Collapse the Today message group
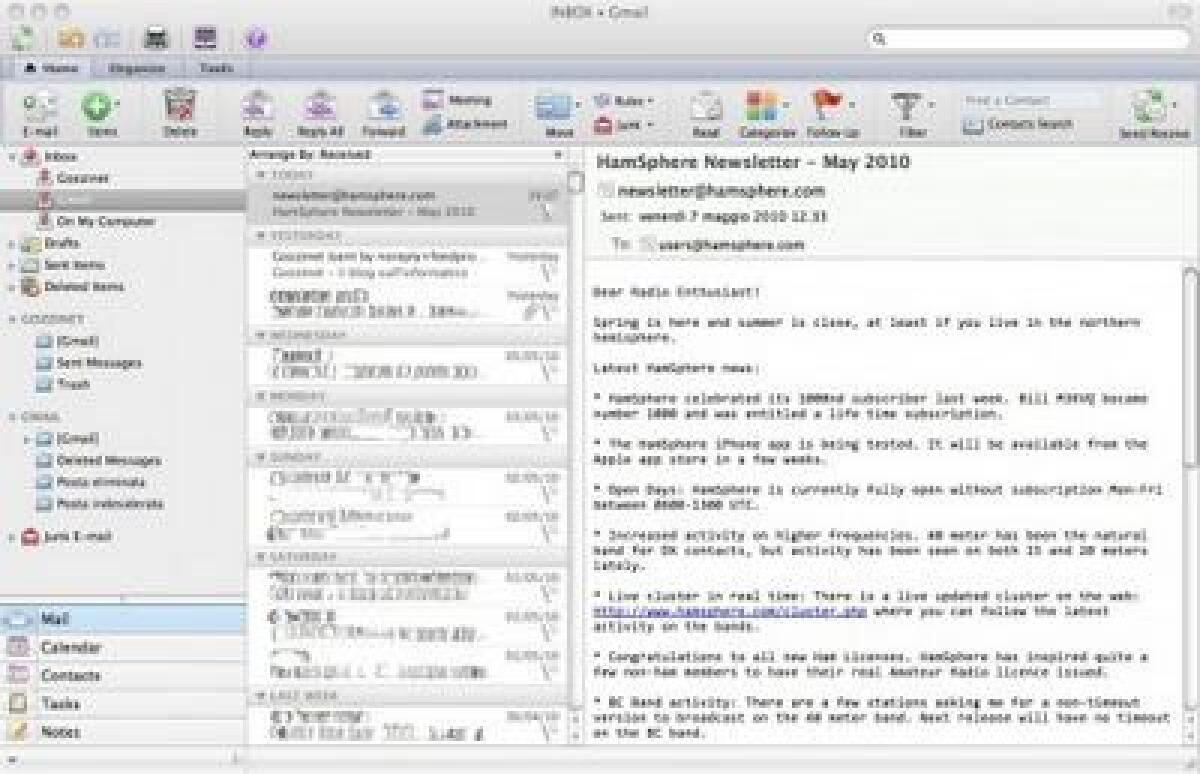Image resolution: width=1200 pixels, height=774 pixels. click(261, 175)
